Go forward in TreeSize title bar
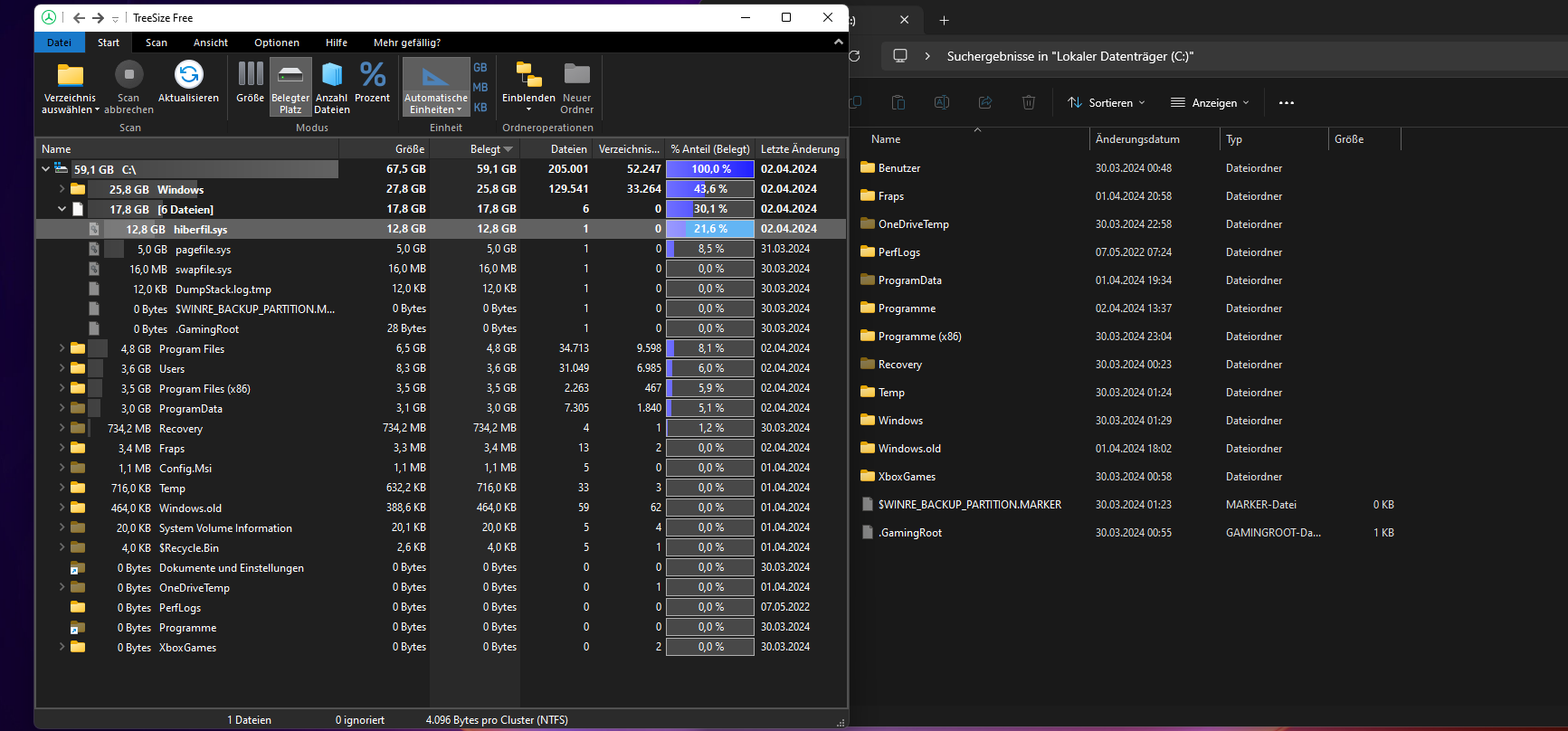1568x731 pixels. (98, 18)
